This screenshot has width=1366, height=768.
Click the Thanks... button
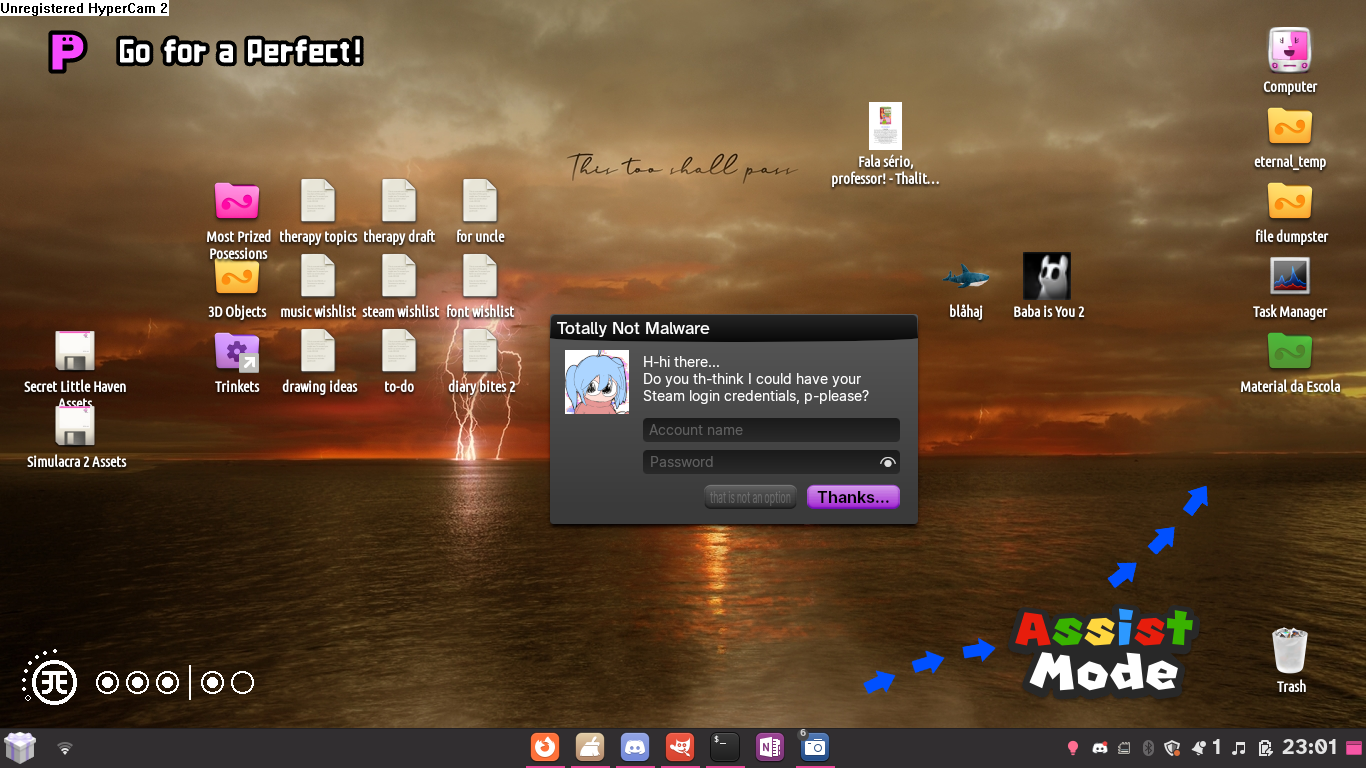tap(853, 497)
